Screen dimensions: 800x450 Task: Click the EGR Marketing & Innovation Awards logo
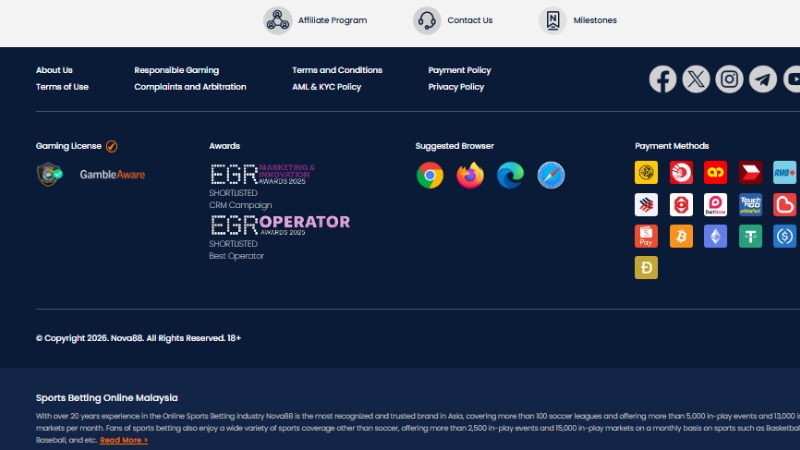click(x=263, y=174)
